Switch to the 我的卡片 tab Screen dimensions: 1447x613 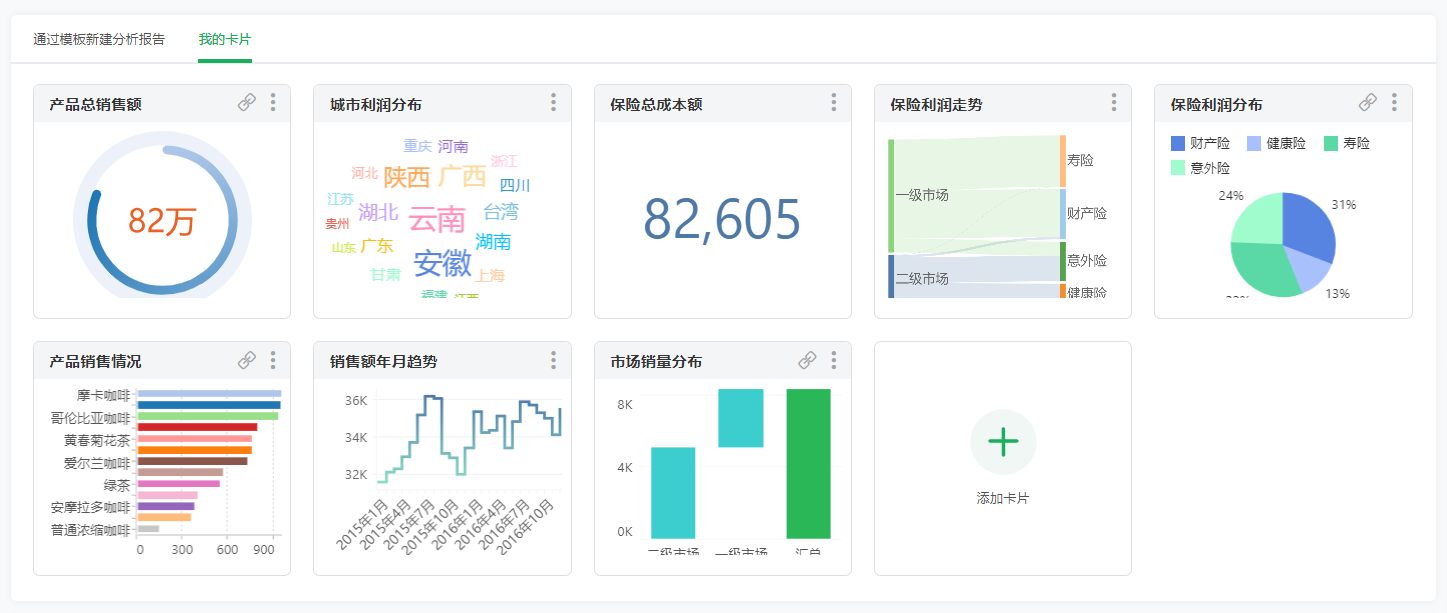pos(224,39)
